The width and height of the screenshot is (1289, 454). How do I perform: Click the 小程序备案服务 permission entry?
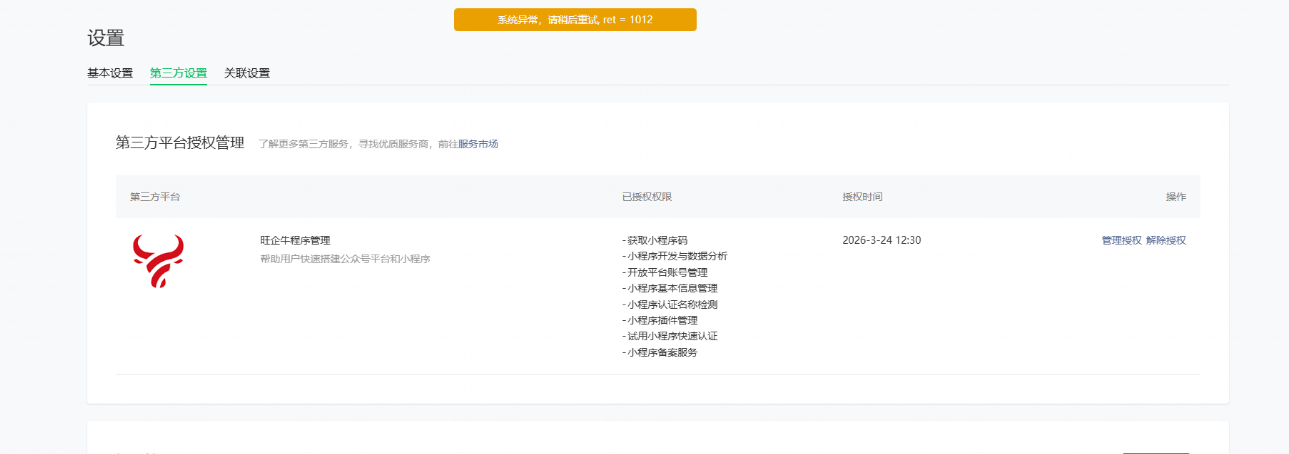[660, 352]
